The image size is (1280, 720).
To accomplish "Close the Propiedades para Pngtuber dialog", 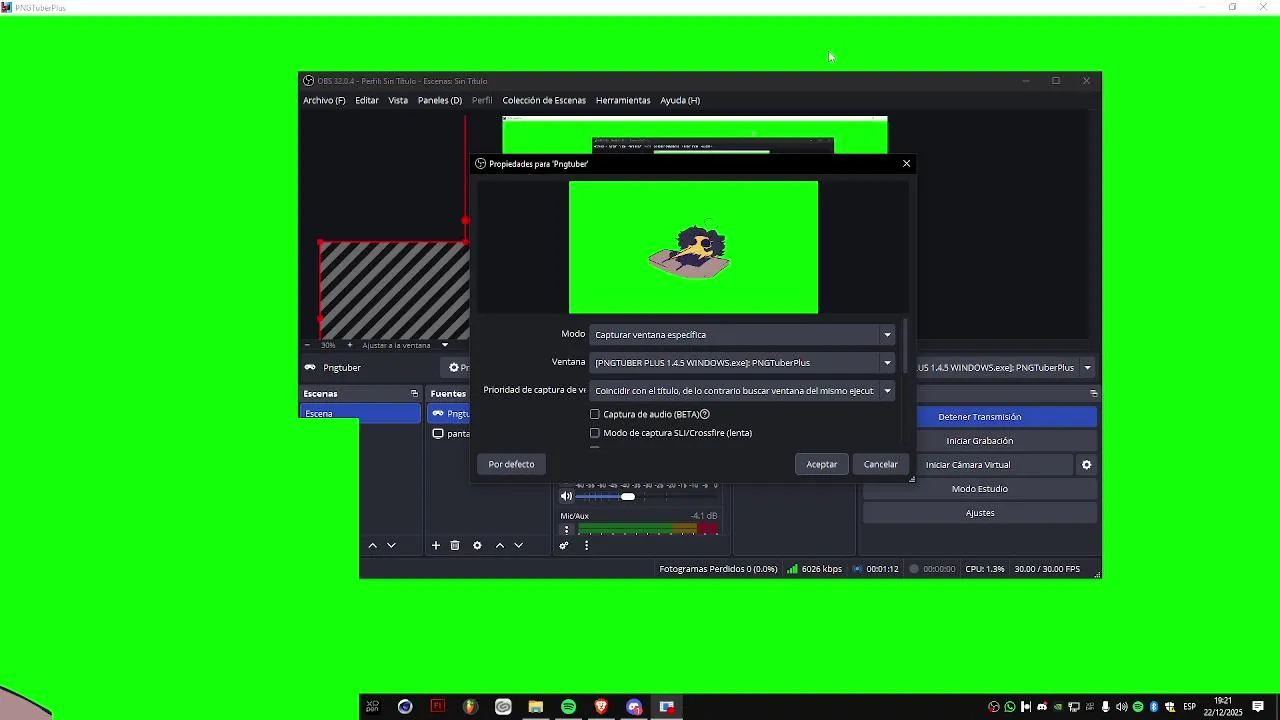I will point(907,163).
